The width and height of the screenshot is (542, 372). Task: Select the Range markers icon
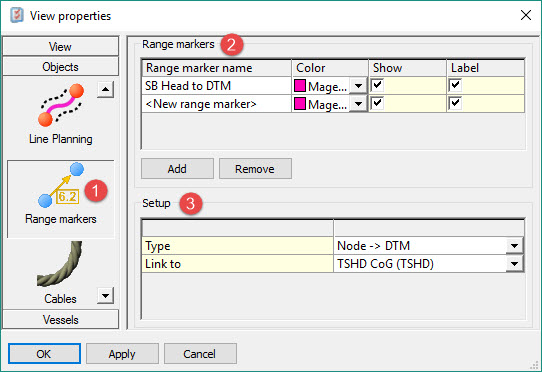coord(61,186)
